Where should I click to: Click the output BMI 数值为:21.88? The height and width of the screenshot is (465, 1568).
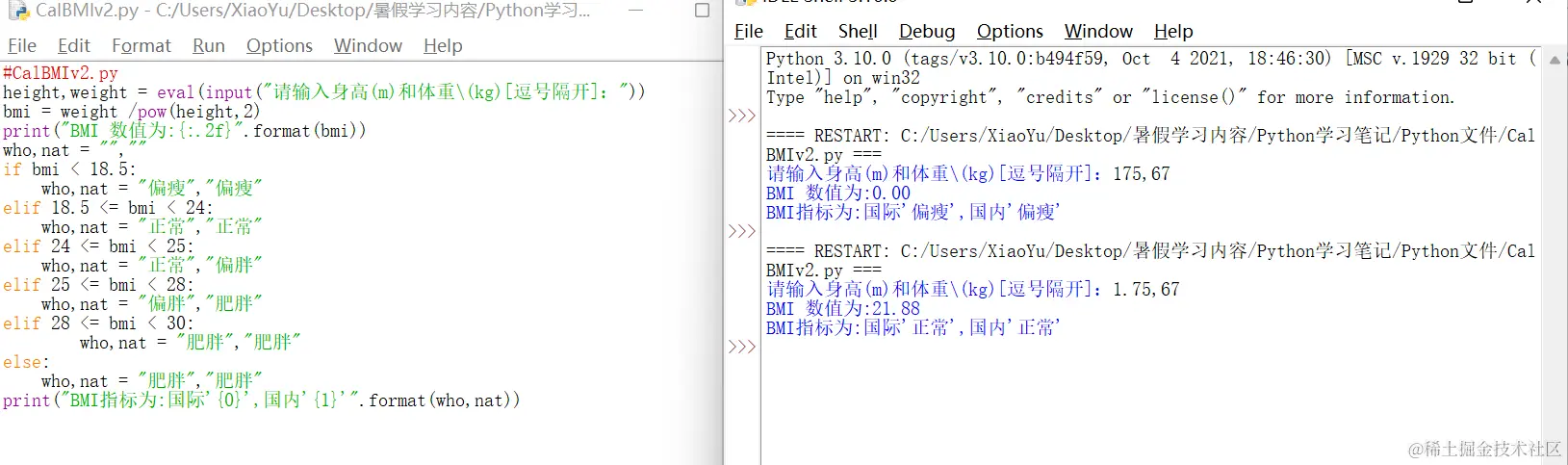tap(843, 309)
